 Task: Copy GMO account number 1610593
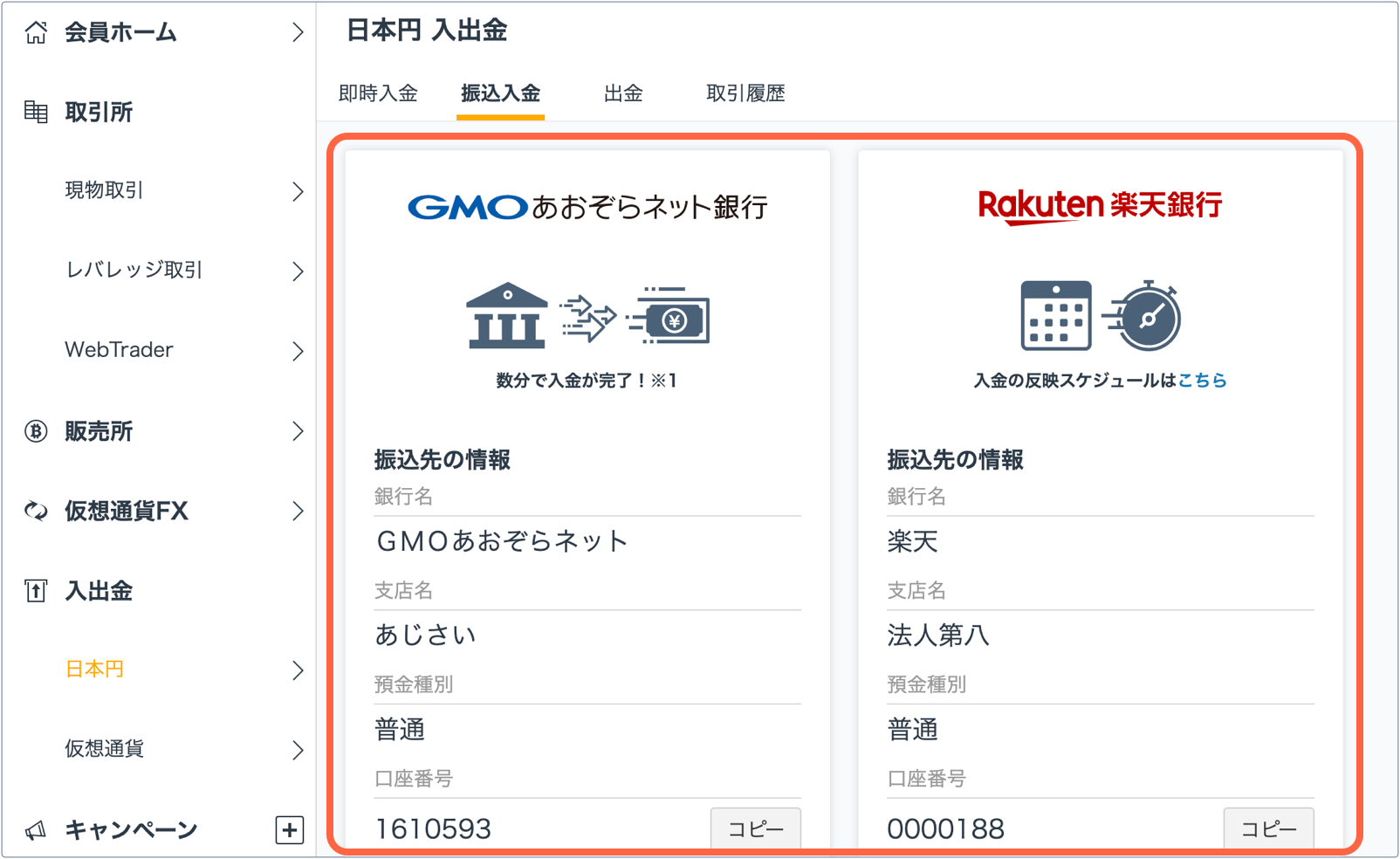click(x=756, y=828)
